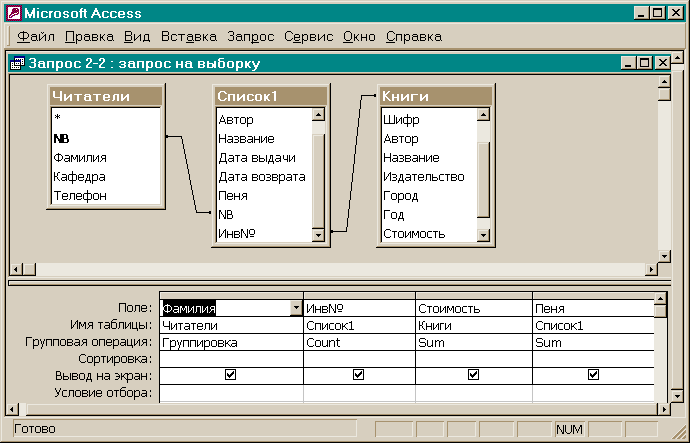
Task: Select Название field in Книги table
Action: point(429,157)
